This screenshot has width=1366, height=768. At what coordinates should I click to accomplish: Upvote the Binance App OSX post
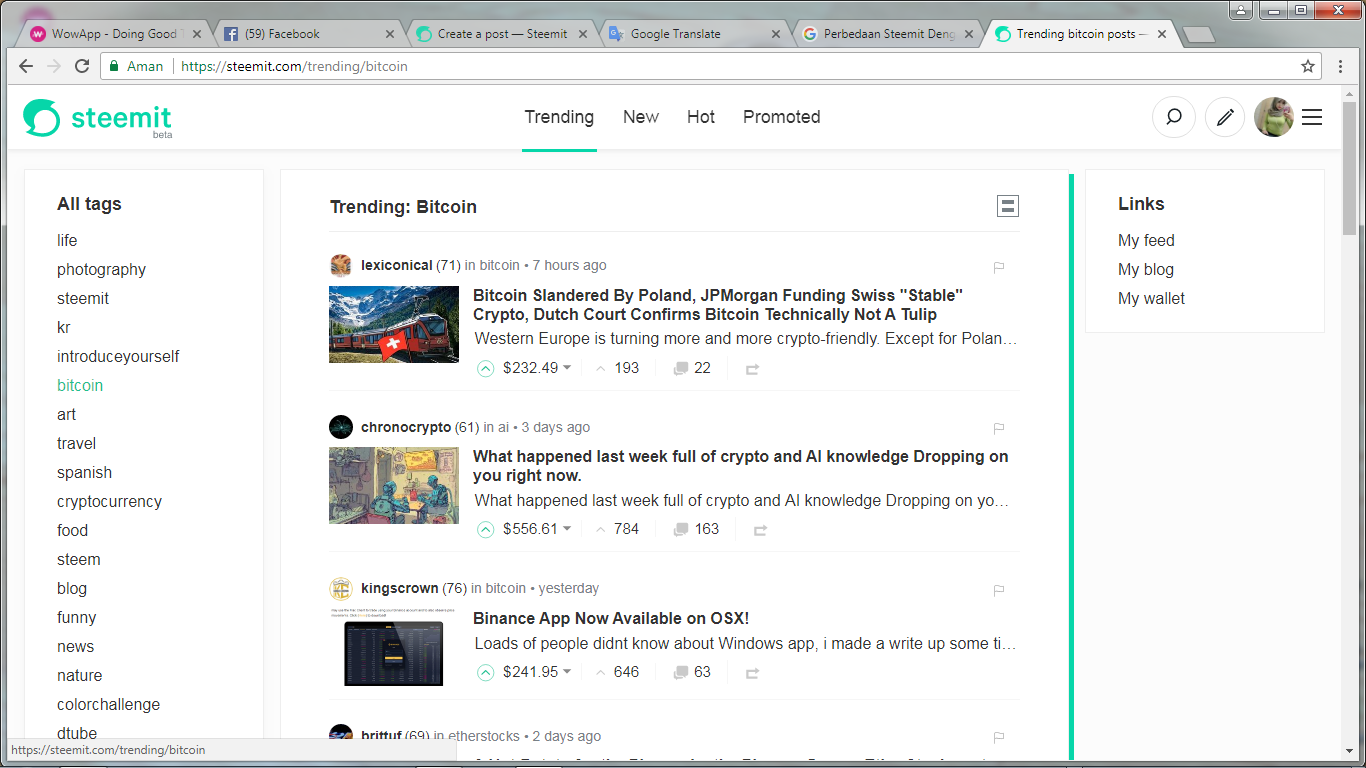pos(485,672)
